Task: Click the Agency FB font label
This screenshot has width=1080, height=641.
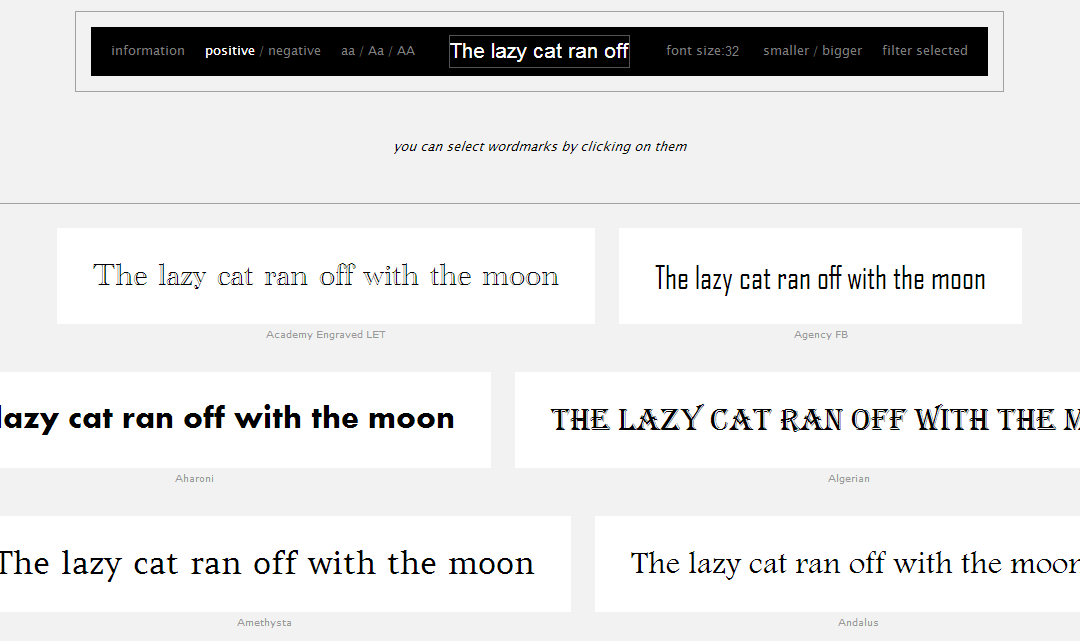Action: click(x=820, y=335)
